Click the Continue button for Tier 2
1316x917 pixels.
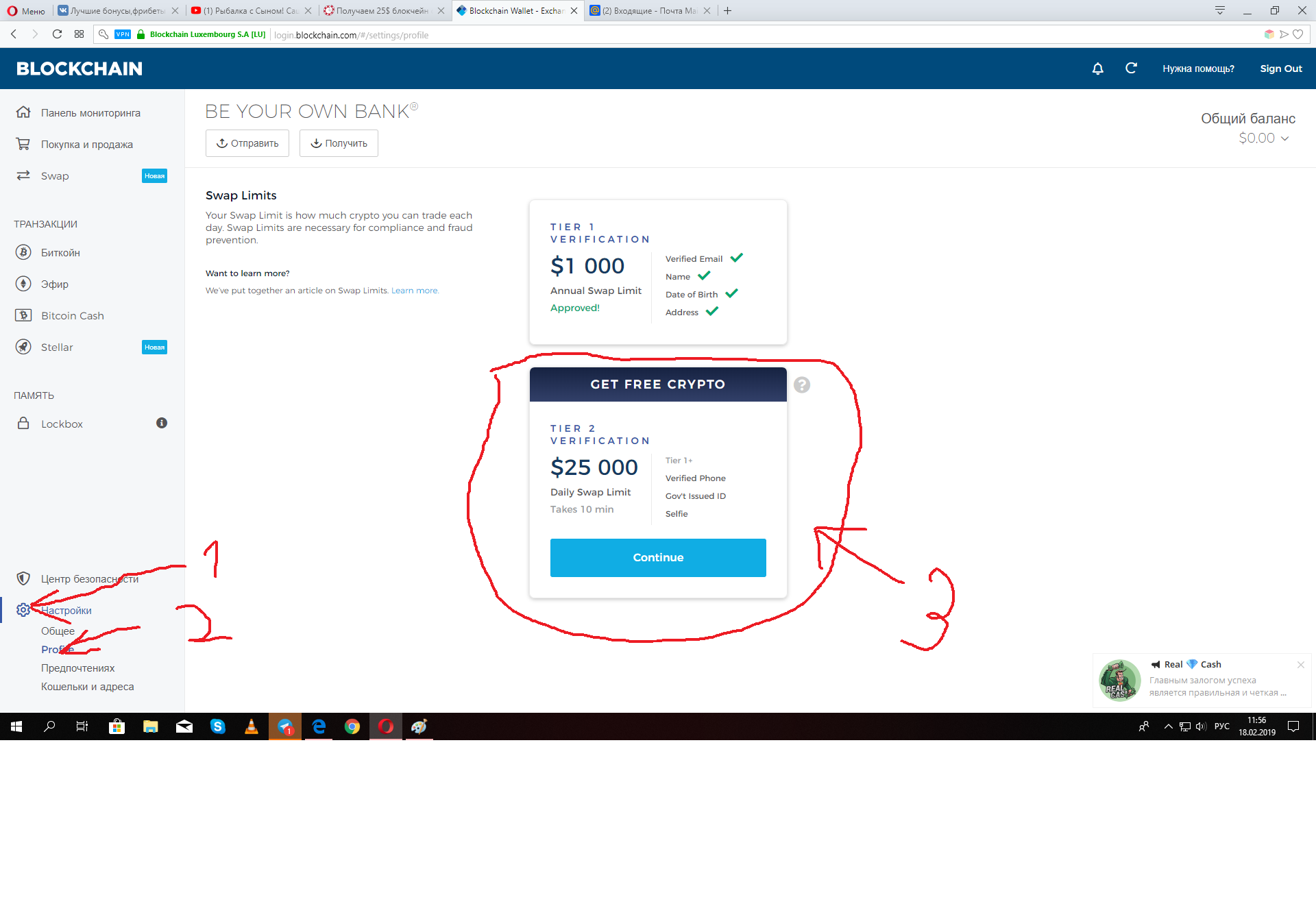point(658,557)
